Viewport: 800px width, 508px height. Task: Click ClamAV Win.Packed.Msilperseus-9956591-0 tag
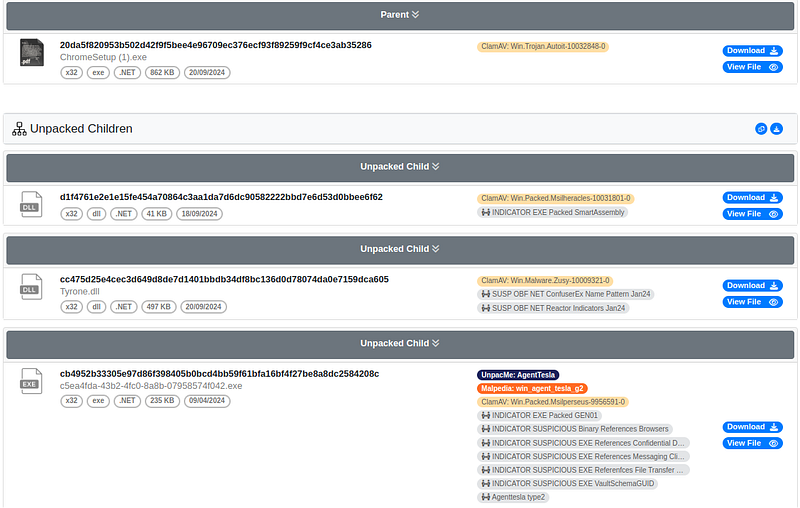click(553, 402)
